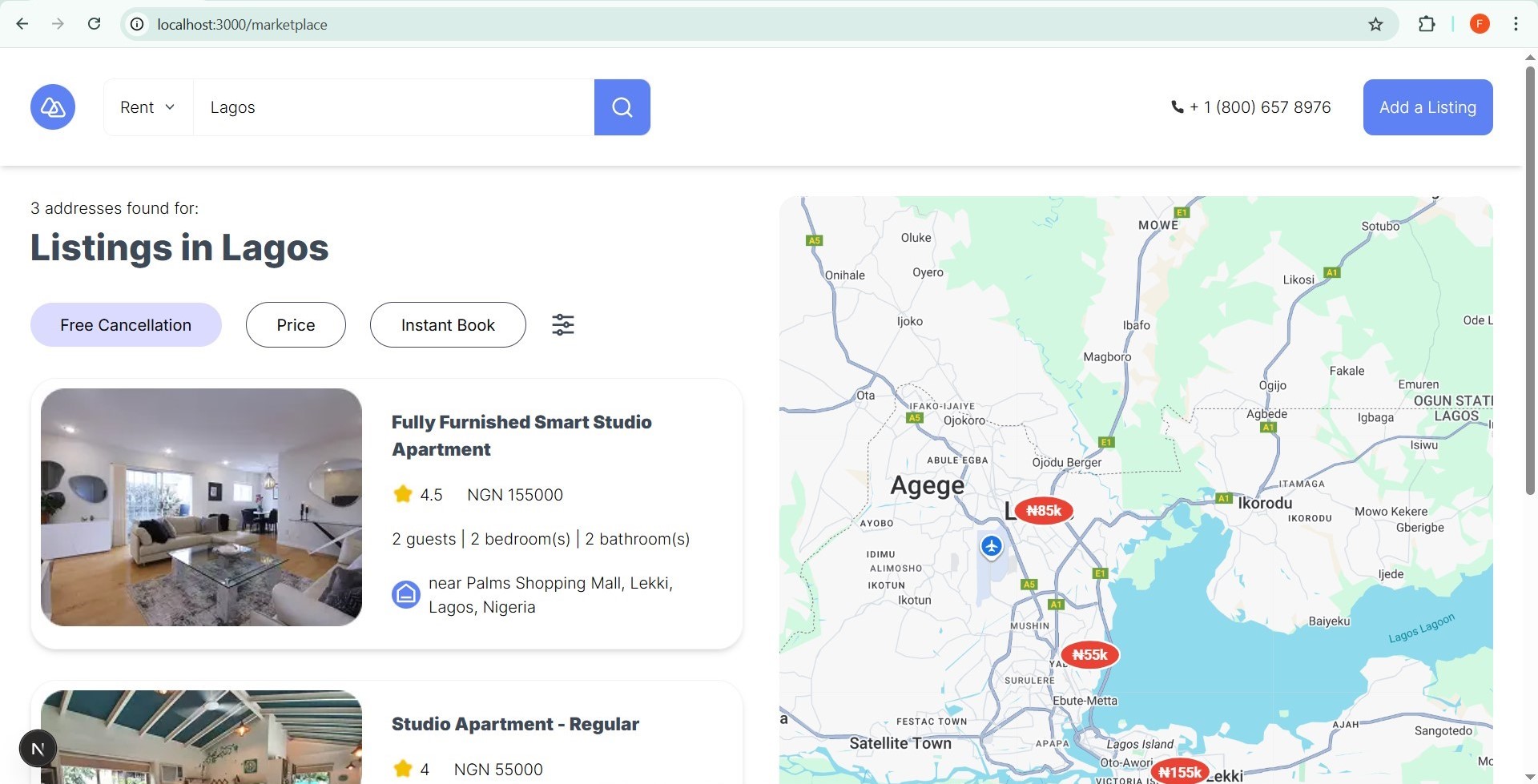Open the Price filter dropdown

coord(296,324)
